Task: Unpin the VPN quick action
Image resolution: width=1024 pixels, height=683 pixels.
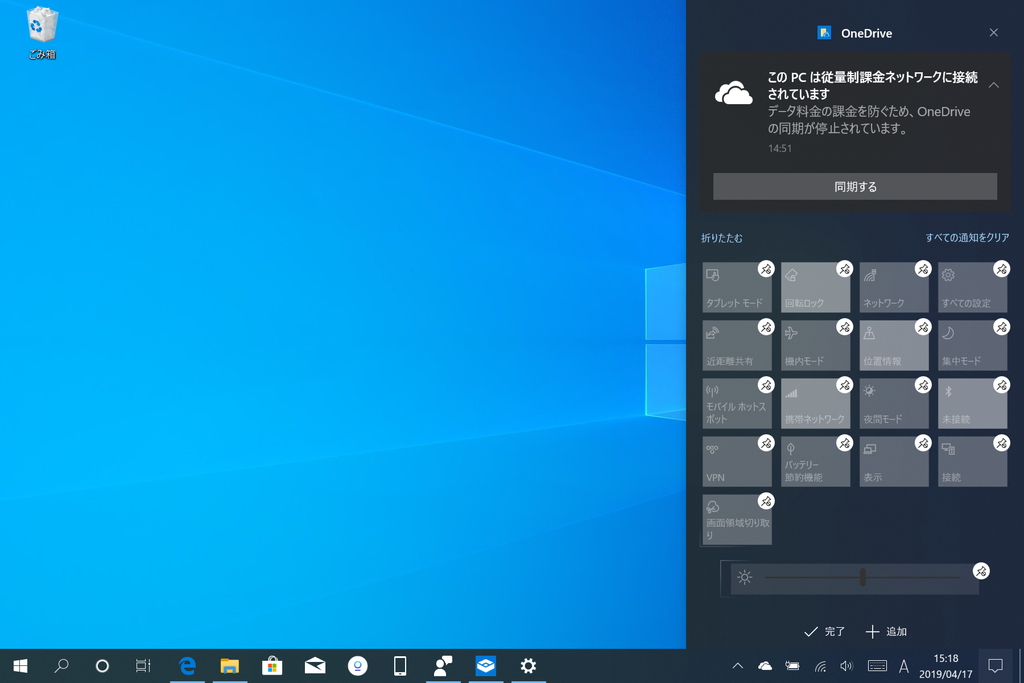Action: click(x=766, y=443)
